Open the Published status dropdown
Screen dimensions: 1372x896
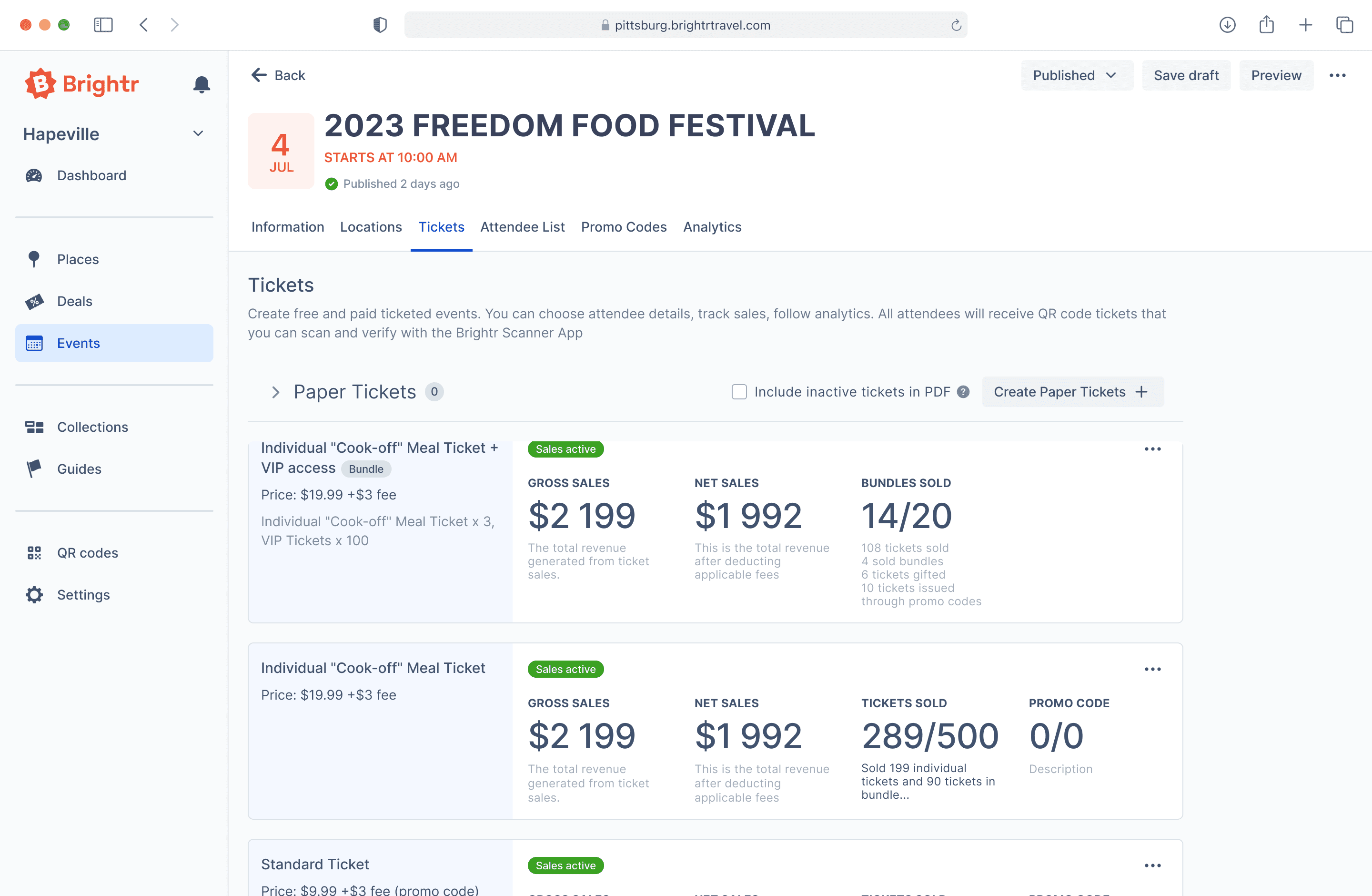(x=1076, y=75)
